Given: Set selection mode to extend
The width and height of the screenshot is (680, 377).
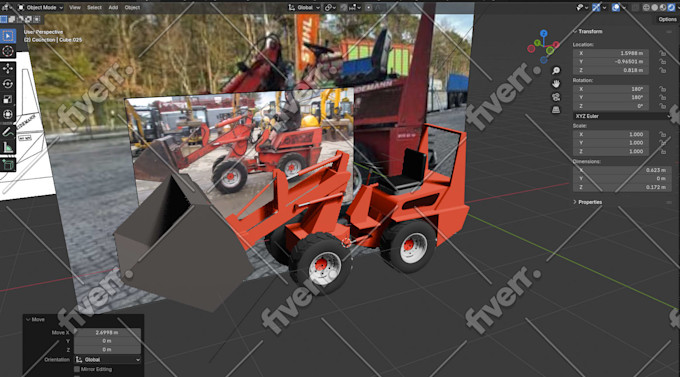Looking at the screenshot, I should (12, 20).
